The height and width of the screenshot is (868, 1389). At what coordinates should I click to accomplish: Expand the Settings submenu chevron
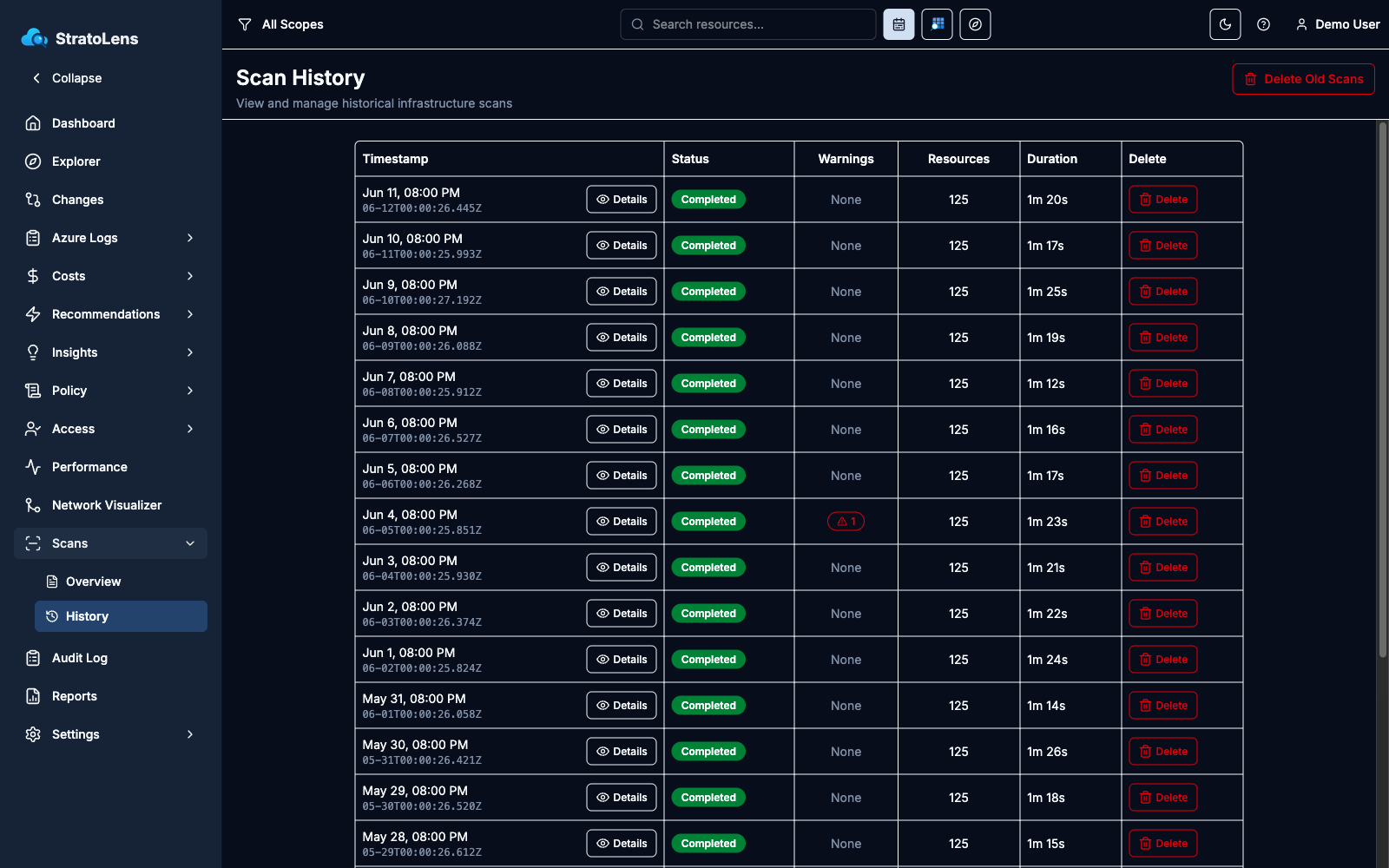pos(190,734)
